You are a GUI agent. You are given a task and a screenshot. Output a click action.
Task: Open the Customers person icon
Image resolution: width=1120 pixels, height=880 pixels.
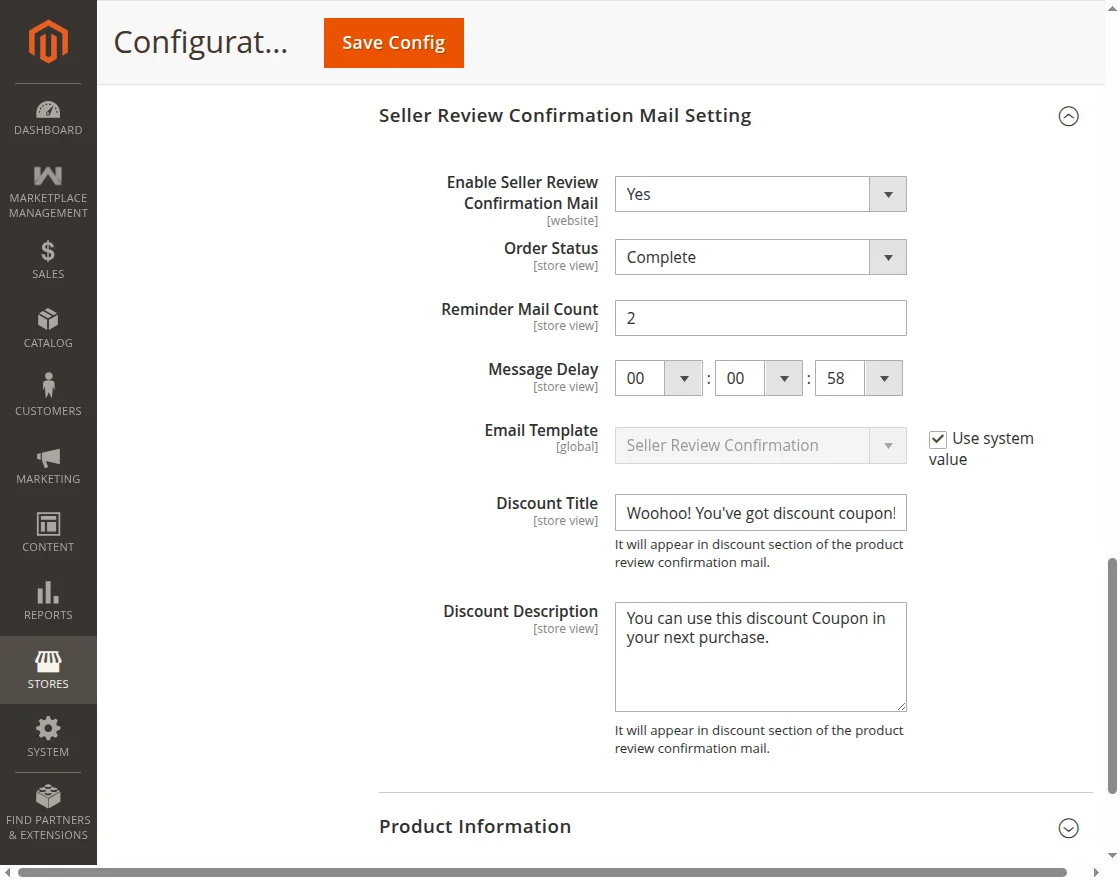coord(48,386)
